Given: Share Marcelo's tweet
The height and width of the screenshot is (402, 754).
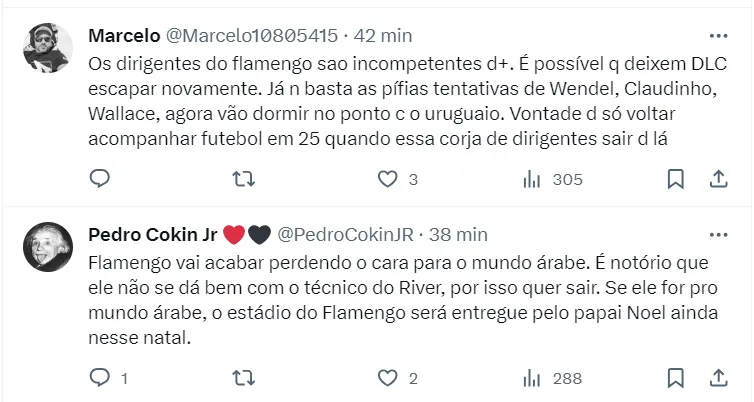Looking at the screenshot, I should point(717,179).
